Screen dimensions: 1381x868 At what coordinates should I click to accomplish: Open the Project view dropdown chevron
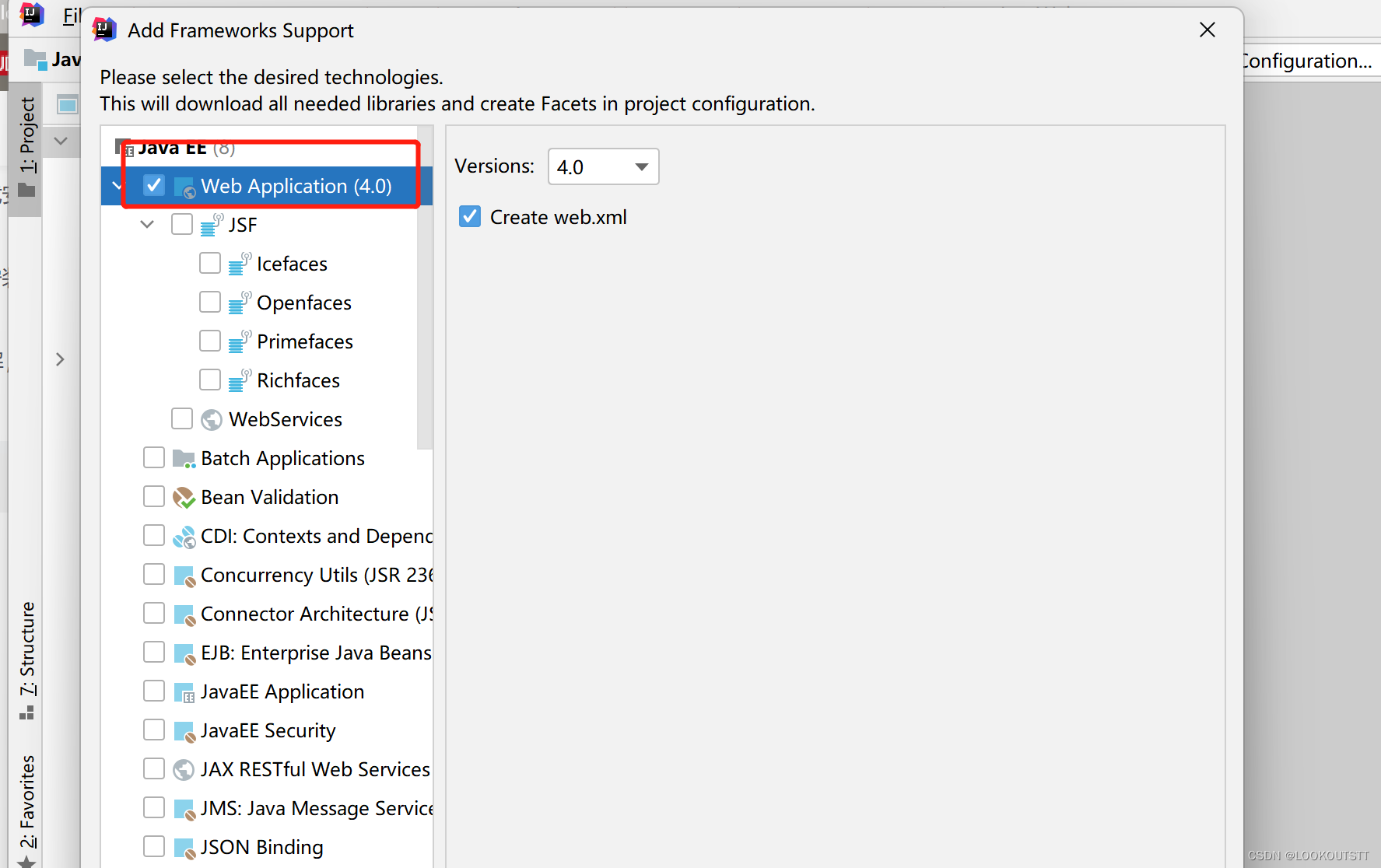(x=61, y=142)
